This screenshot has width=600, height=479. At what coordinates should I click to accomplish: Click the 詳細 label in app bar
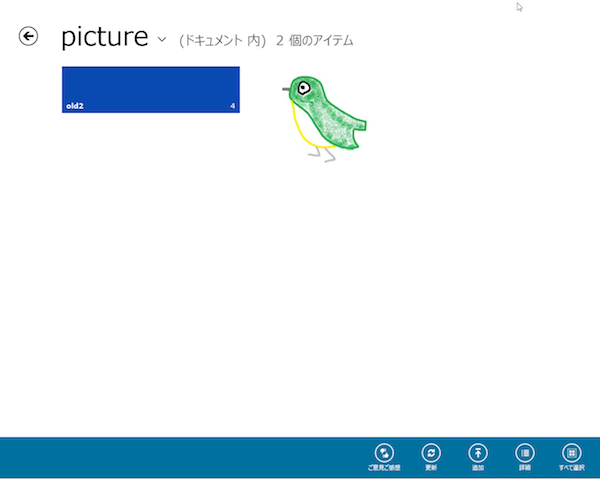525,468
